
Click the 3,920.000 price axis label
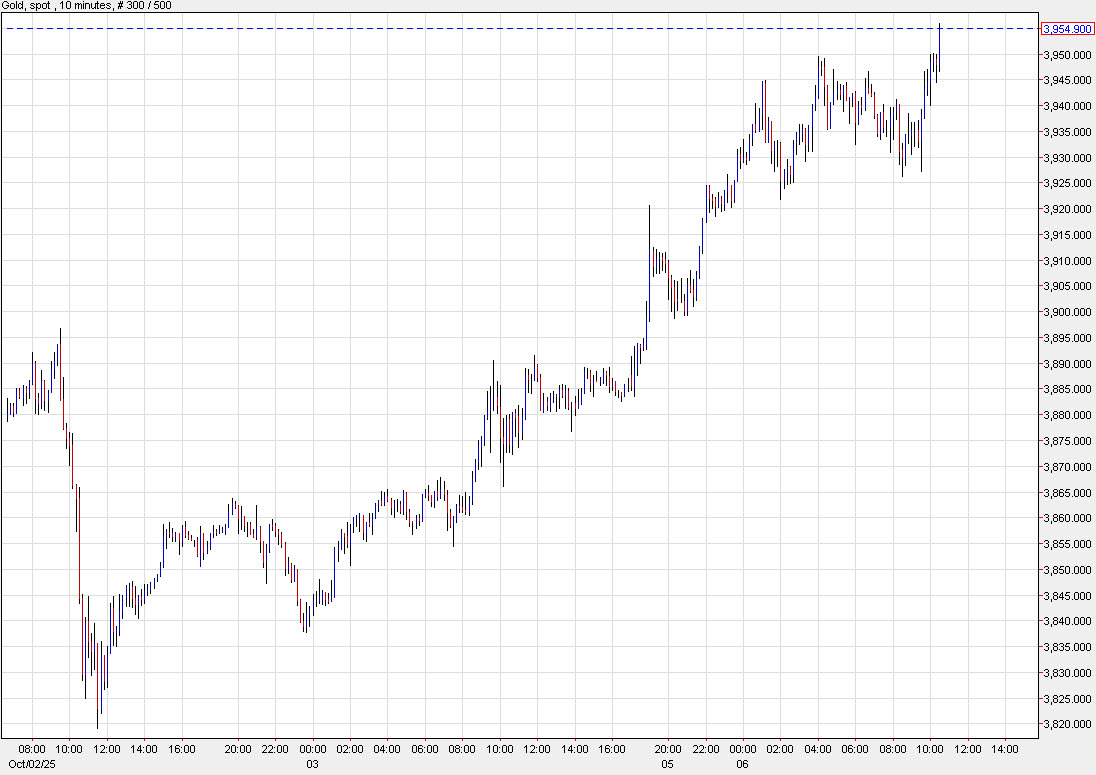pyautogui.click(x=1067, y=209)
